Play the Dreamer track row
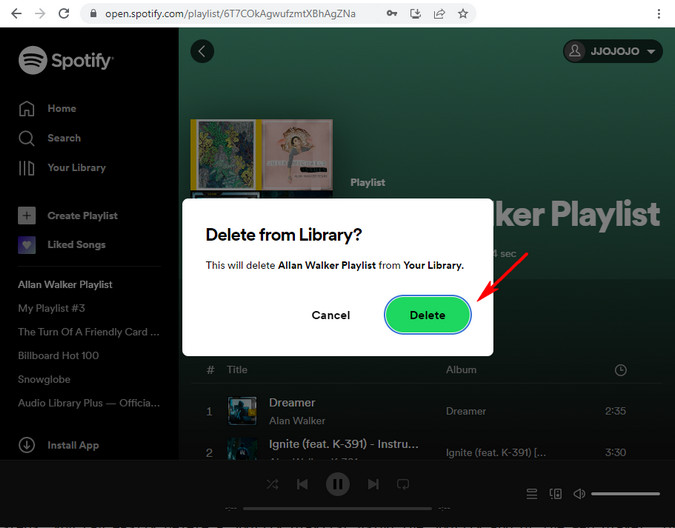 coord(427,411)
